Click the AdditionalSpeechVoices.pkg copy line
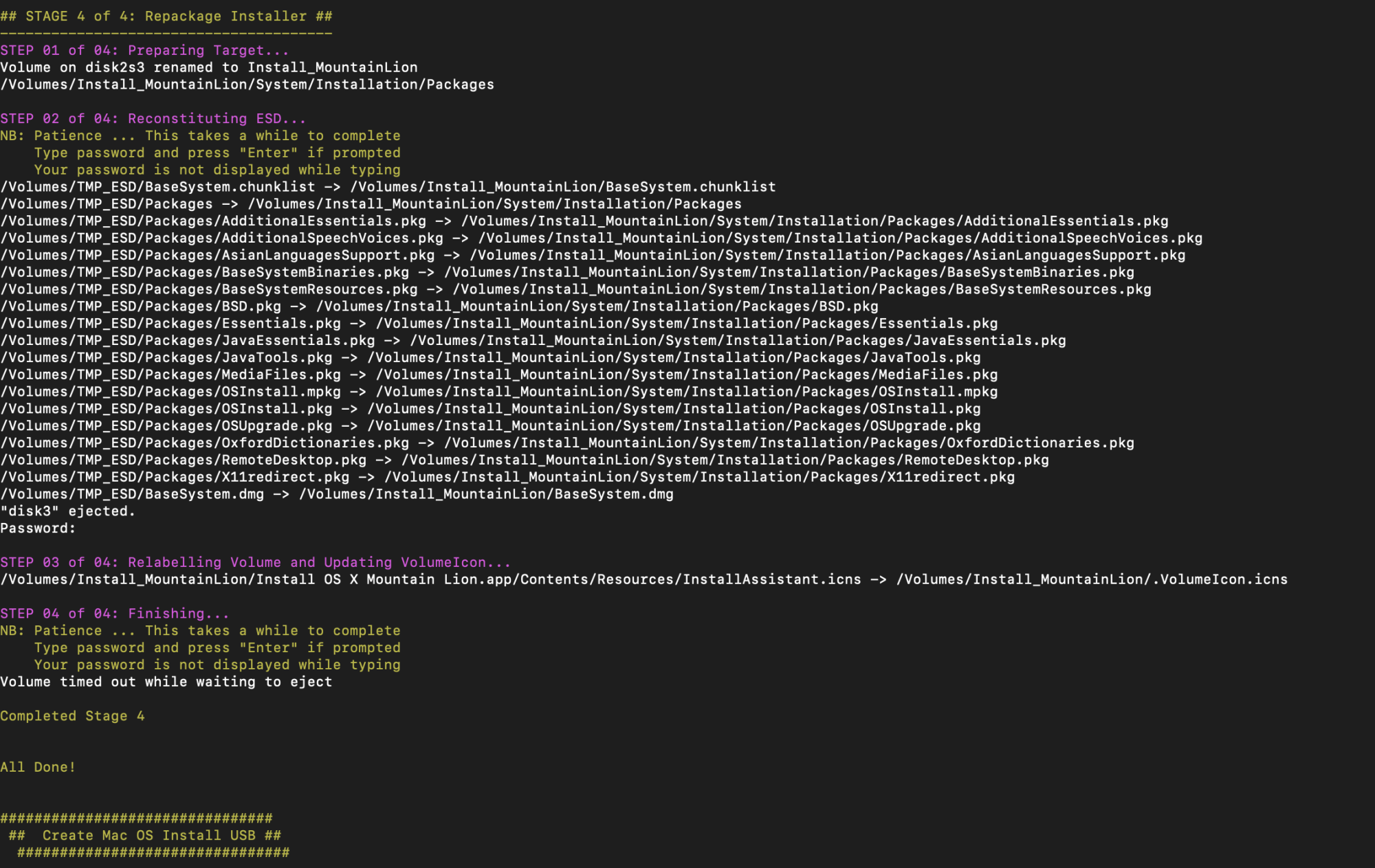The height and width of the screenshot is (868, 1375). (601, 238)
